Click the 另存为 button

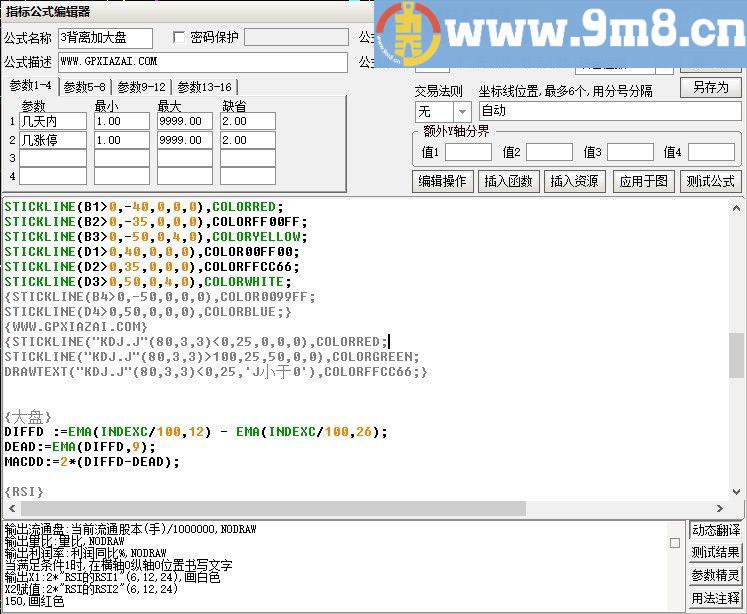pyautogui.click(x=710, y=88)
